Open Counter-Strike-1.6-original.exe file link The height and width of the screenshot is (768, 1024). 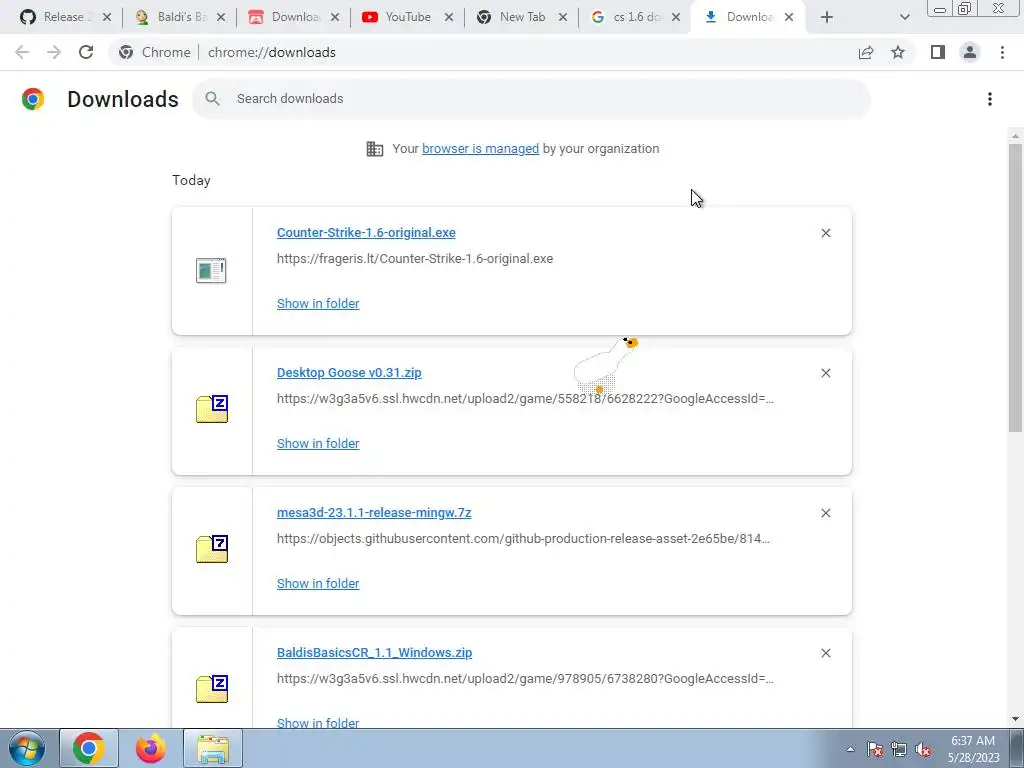[366, 232]
